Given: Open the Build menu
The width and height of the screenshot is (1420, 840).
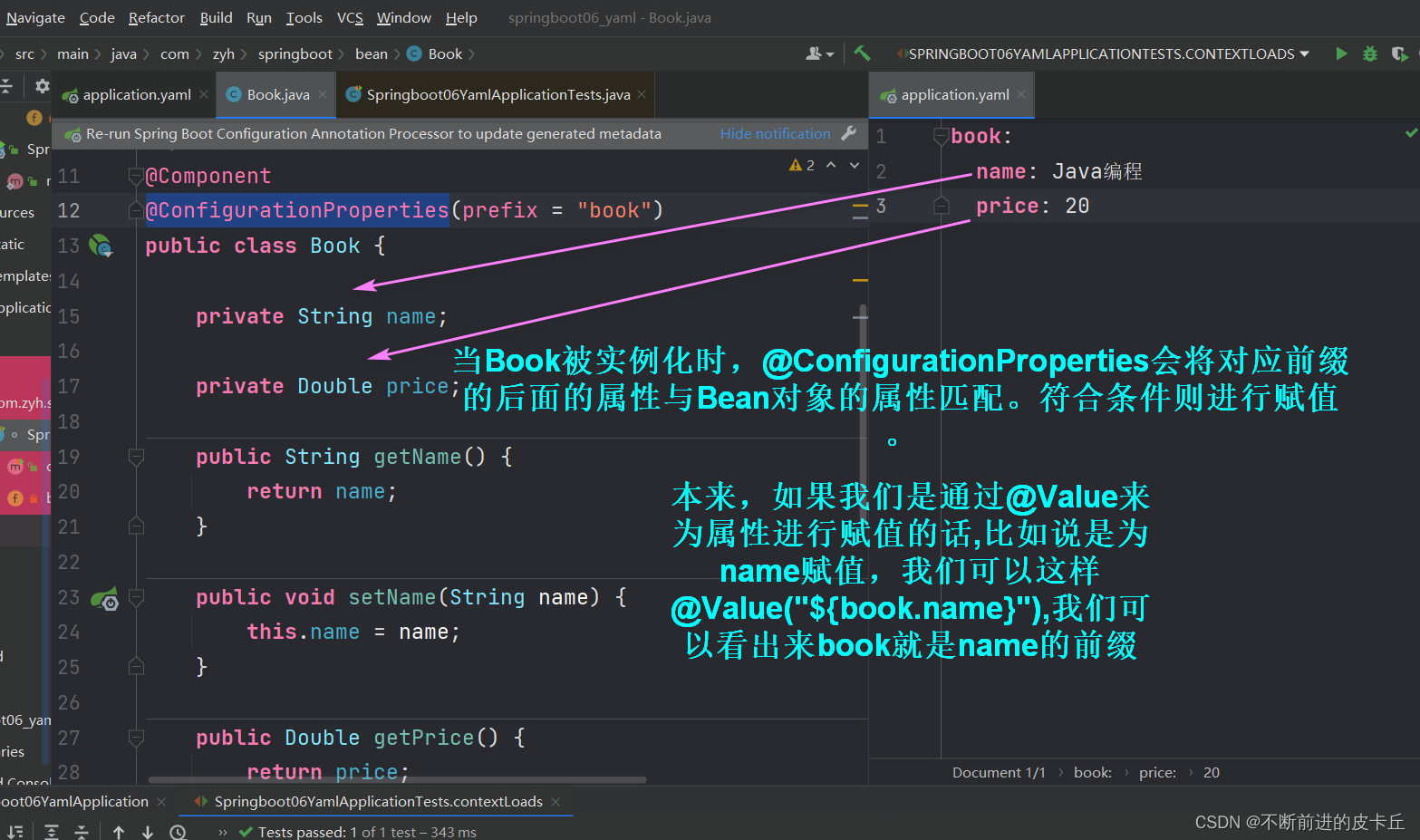Looking at the screenshot, I should 216,18.
